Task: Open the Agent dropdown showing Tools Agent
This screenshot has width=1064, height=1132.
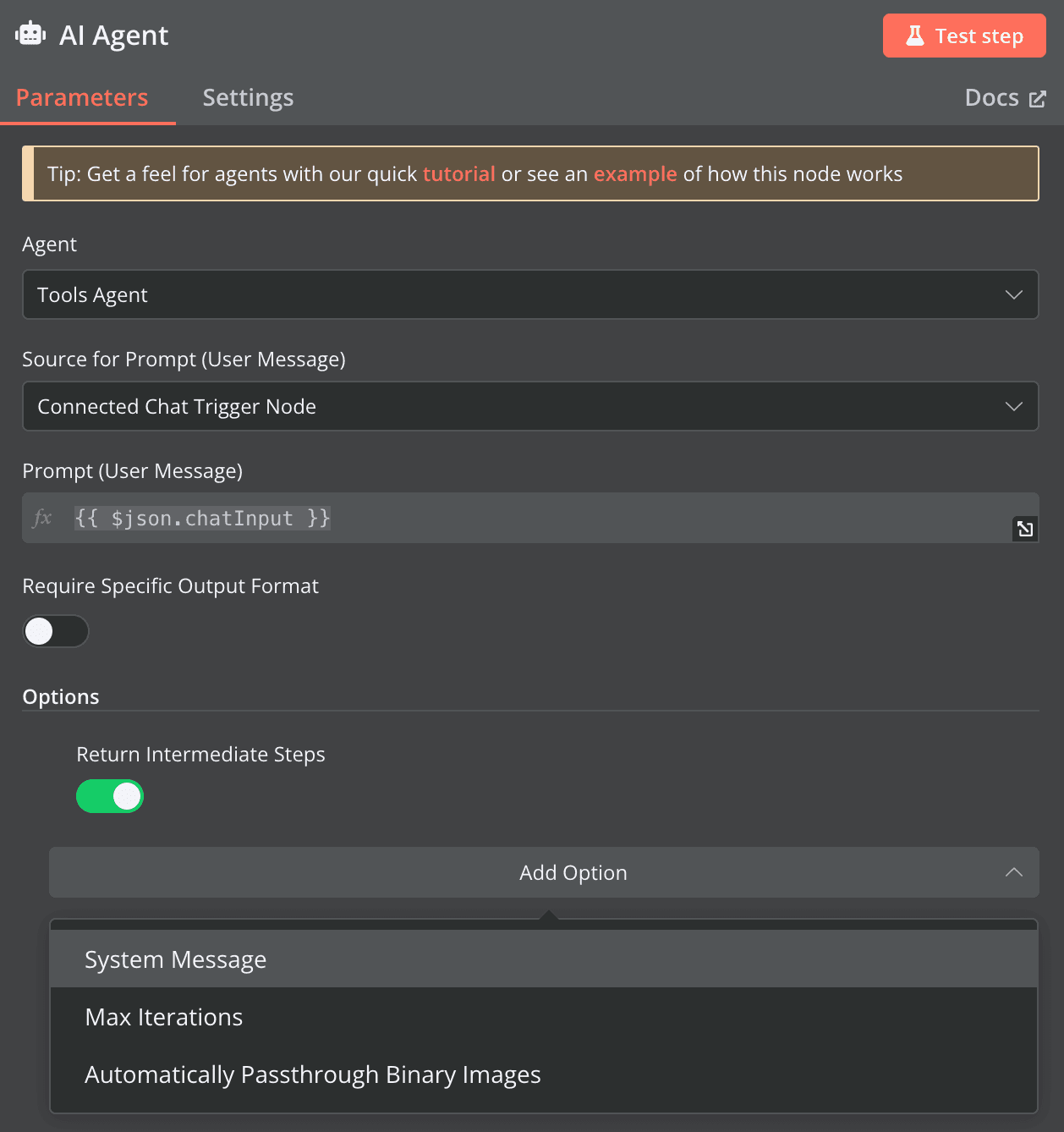Action: coord(530,294)
